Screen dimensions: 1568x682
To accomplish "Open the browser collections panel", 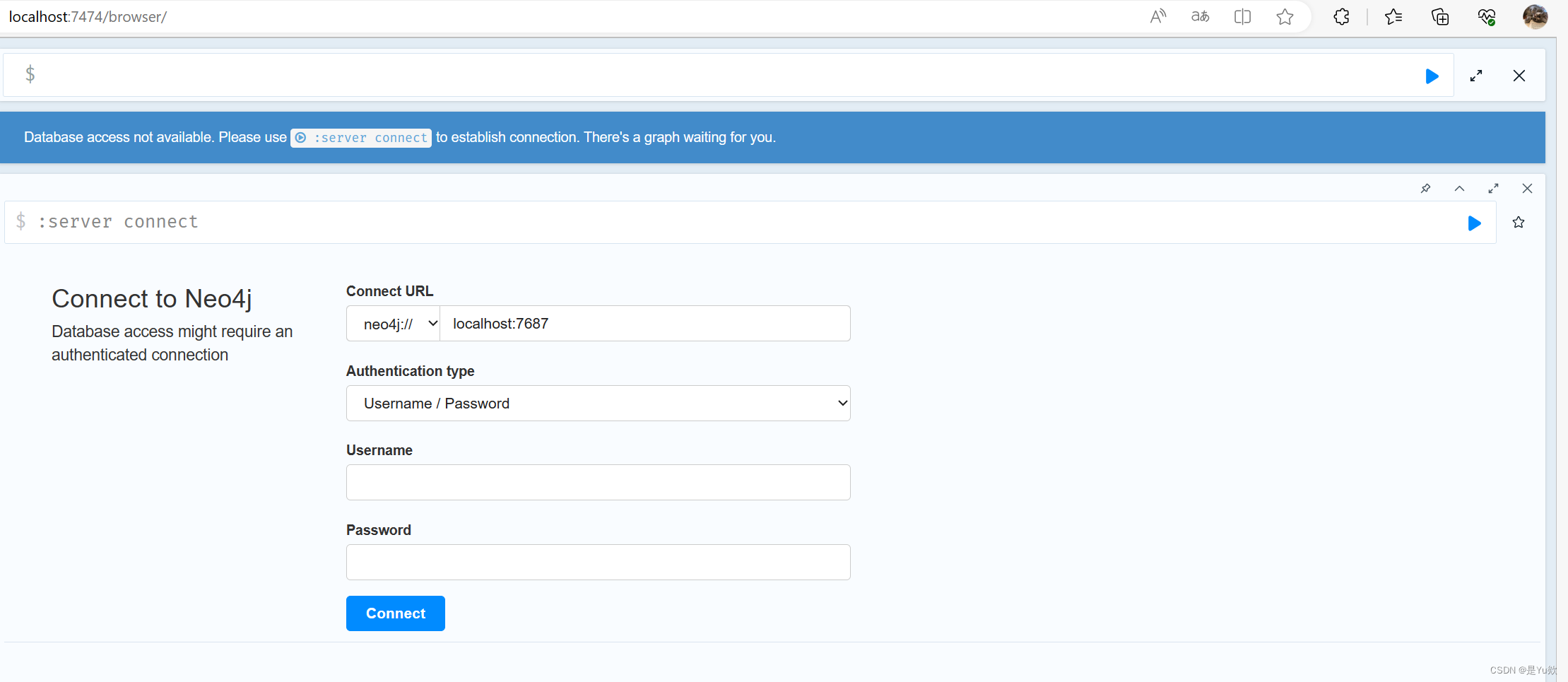I will [x=1439, y=16].
